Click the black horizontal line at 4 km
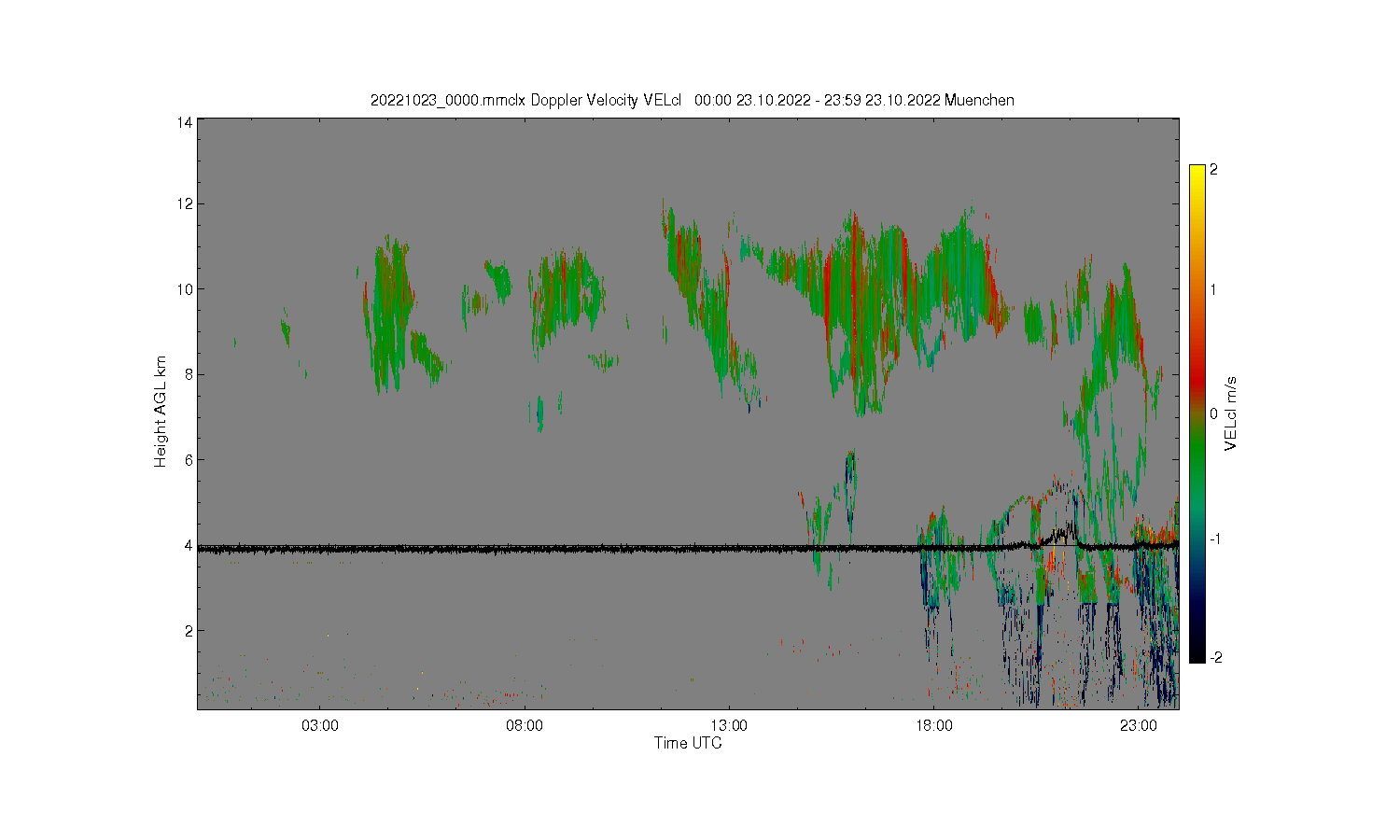This screenshot has height=840, width=1400. click(x=688, y=549)
